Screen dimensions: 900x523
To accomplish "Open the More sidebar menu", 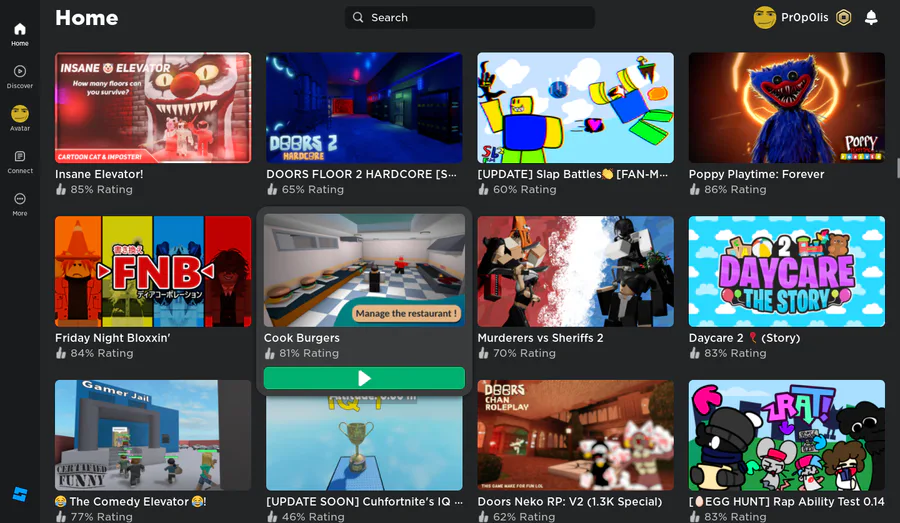I will click(x=20, y=204).
